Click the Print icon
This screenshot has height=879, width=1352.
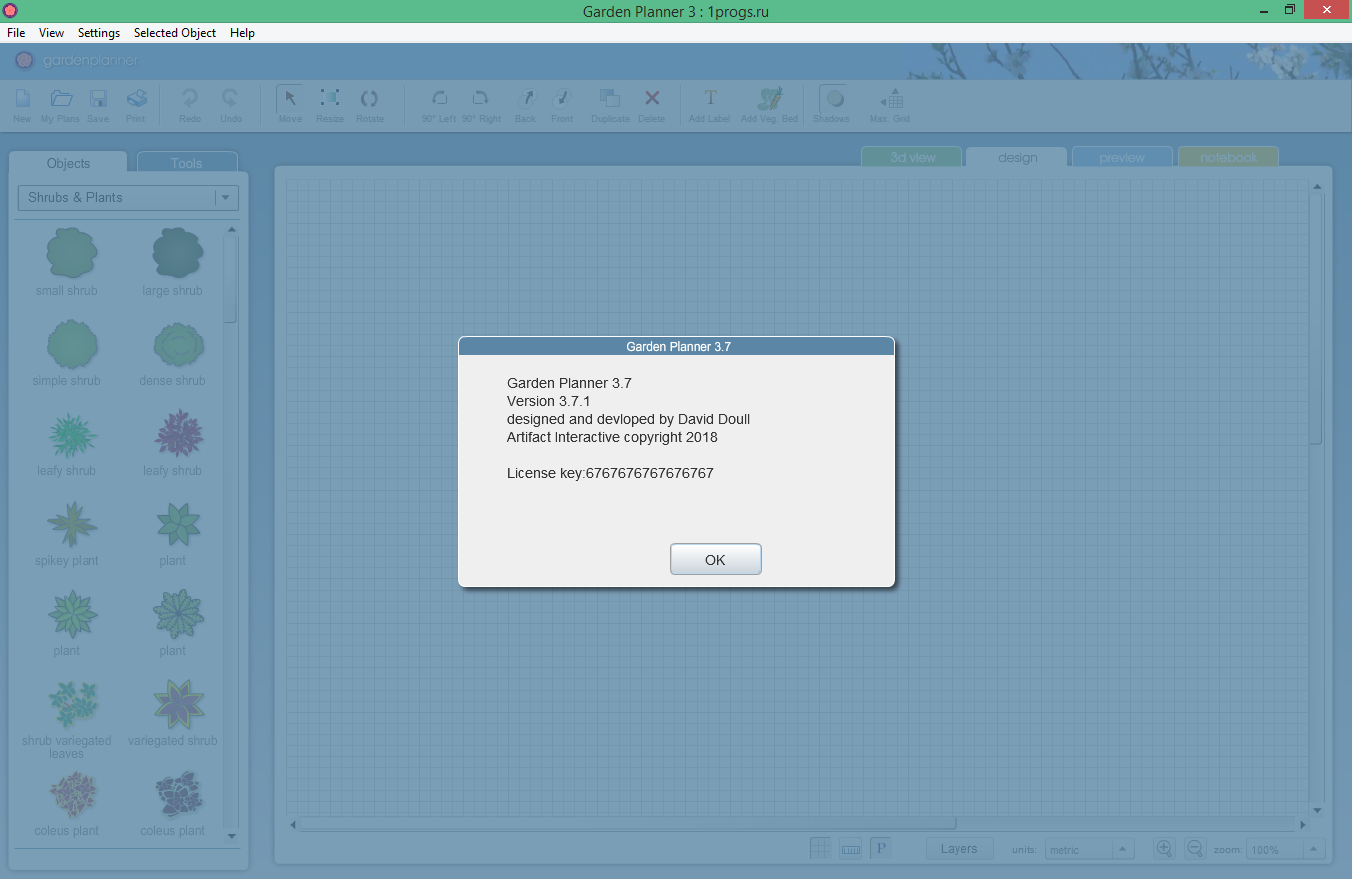pyautogui.click(x=136, y=99)
